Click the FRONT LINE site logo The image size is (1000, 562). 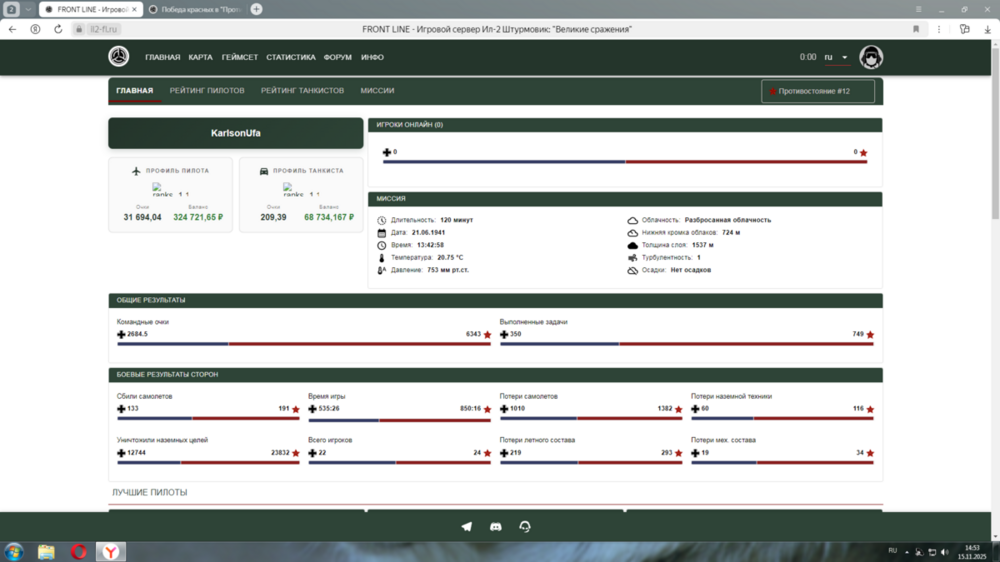(119, 57)
